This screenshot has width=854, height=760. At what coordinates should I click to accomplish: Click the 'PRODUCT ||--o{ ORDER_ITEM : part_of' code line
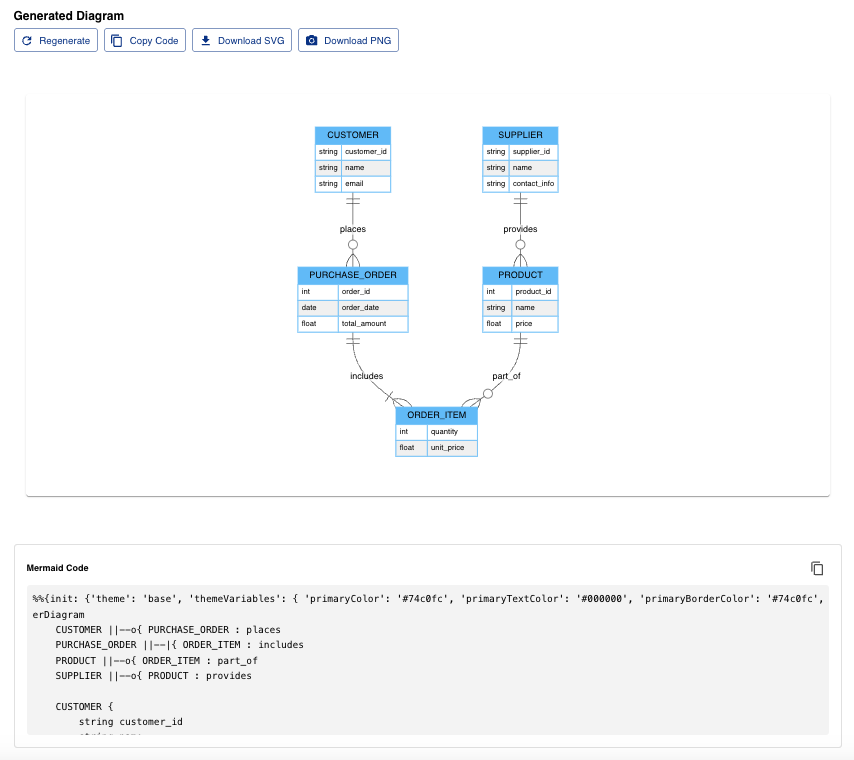tap(156, 661)
